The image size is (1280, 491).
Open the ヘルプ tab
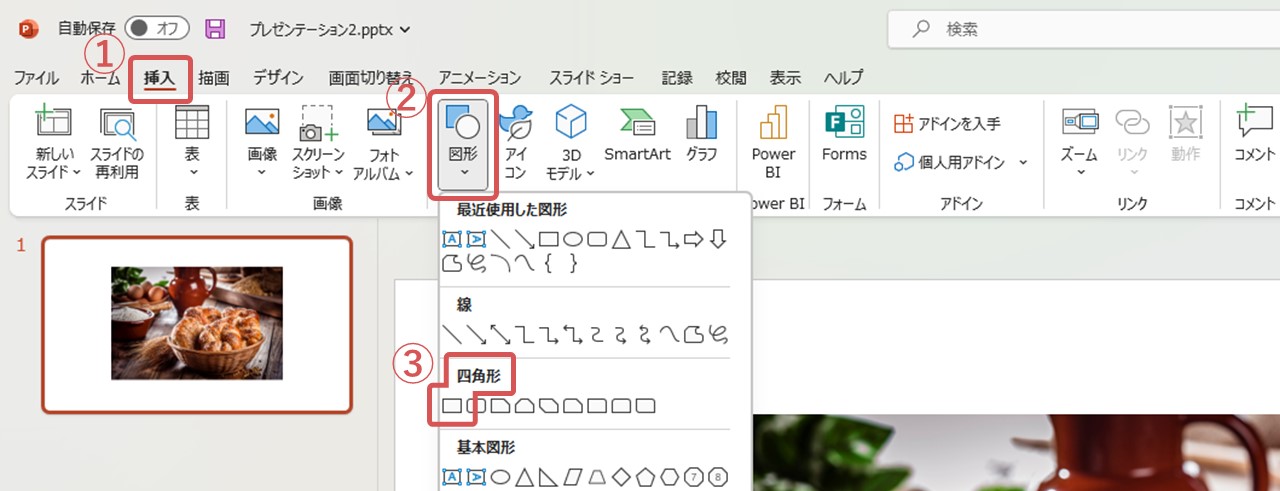(x=843, y=78)
